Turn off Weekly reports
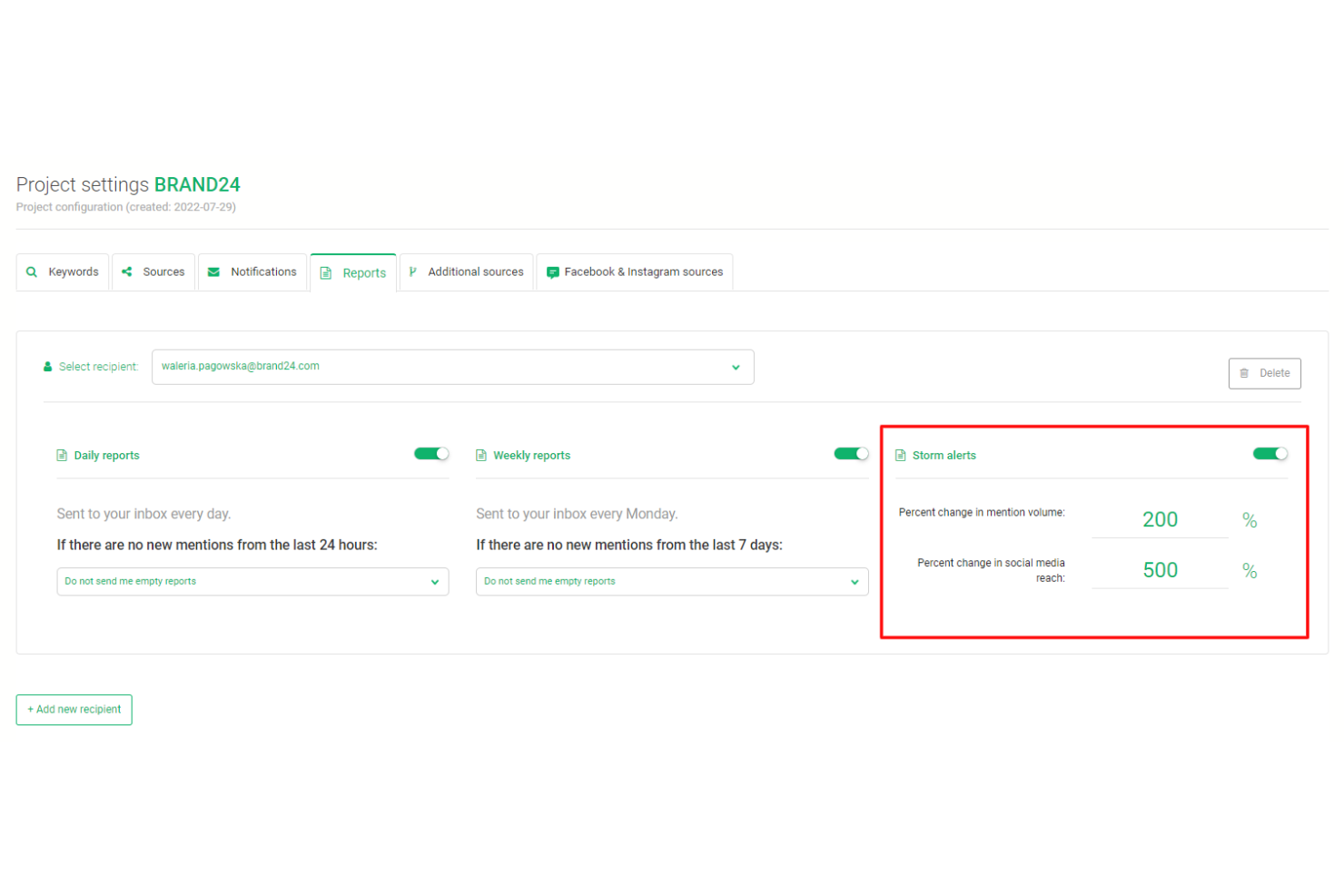 click(x=850, y=453)
